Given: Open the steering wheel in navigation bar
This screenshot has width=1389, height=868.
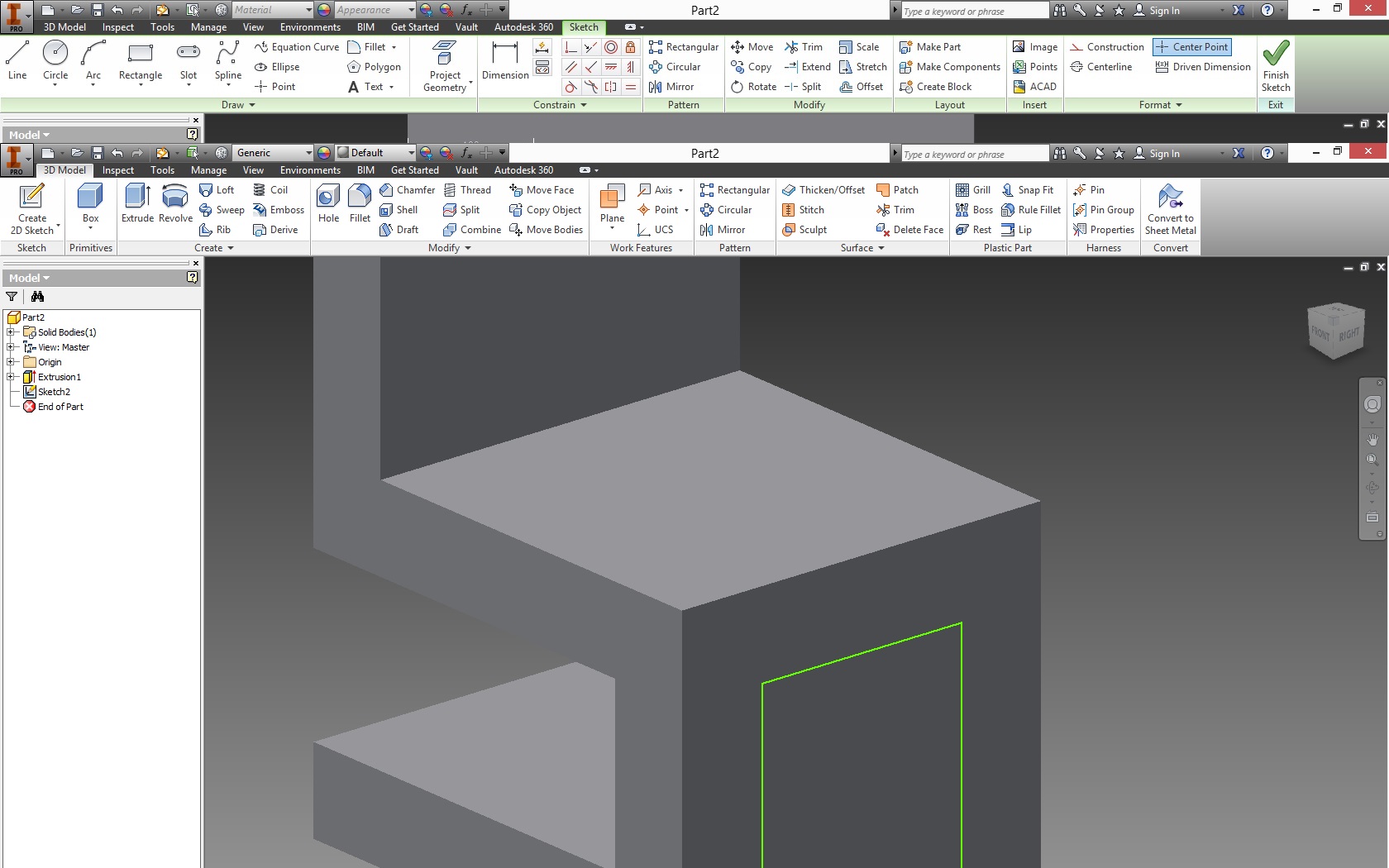Looking at the screenshot, I should click(1372, 404).
